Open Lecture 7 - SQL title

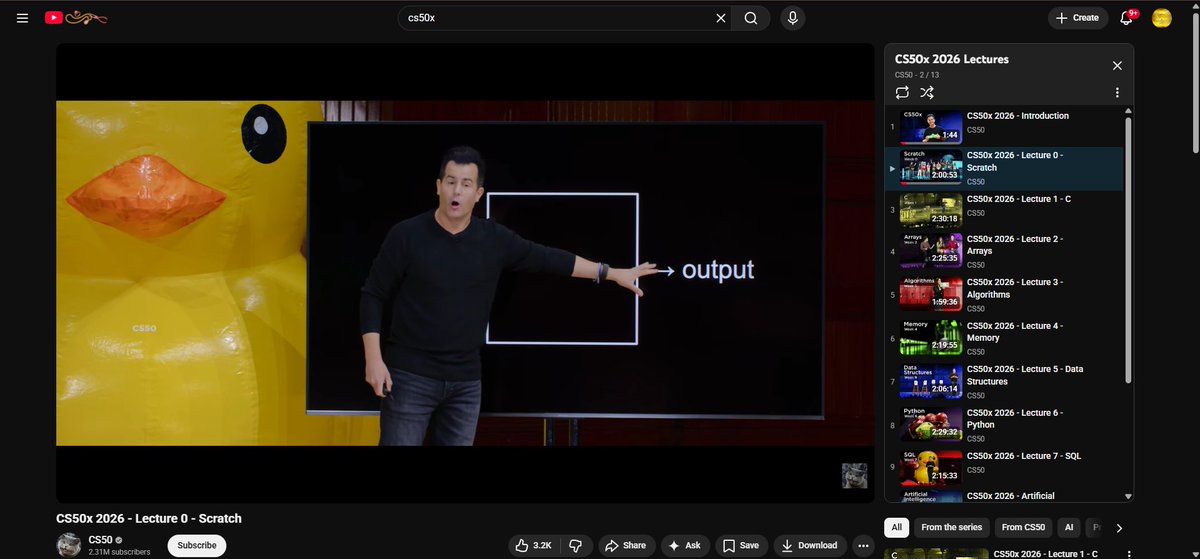point(1023,456)
